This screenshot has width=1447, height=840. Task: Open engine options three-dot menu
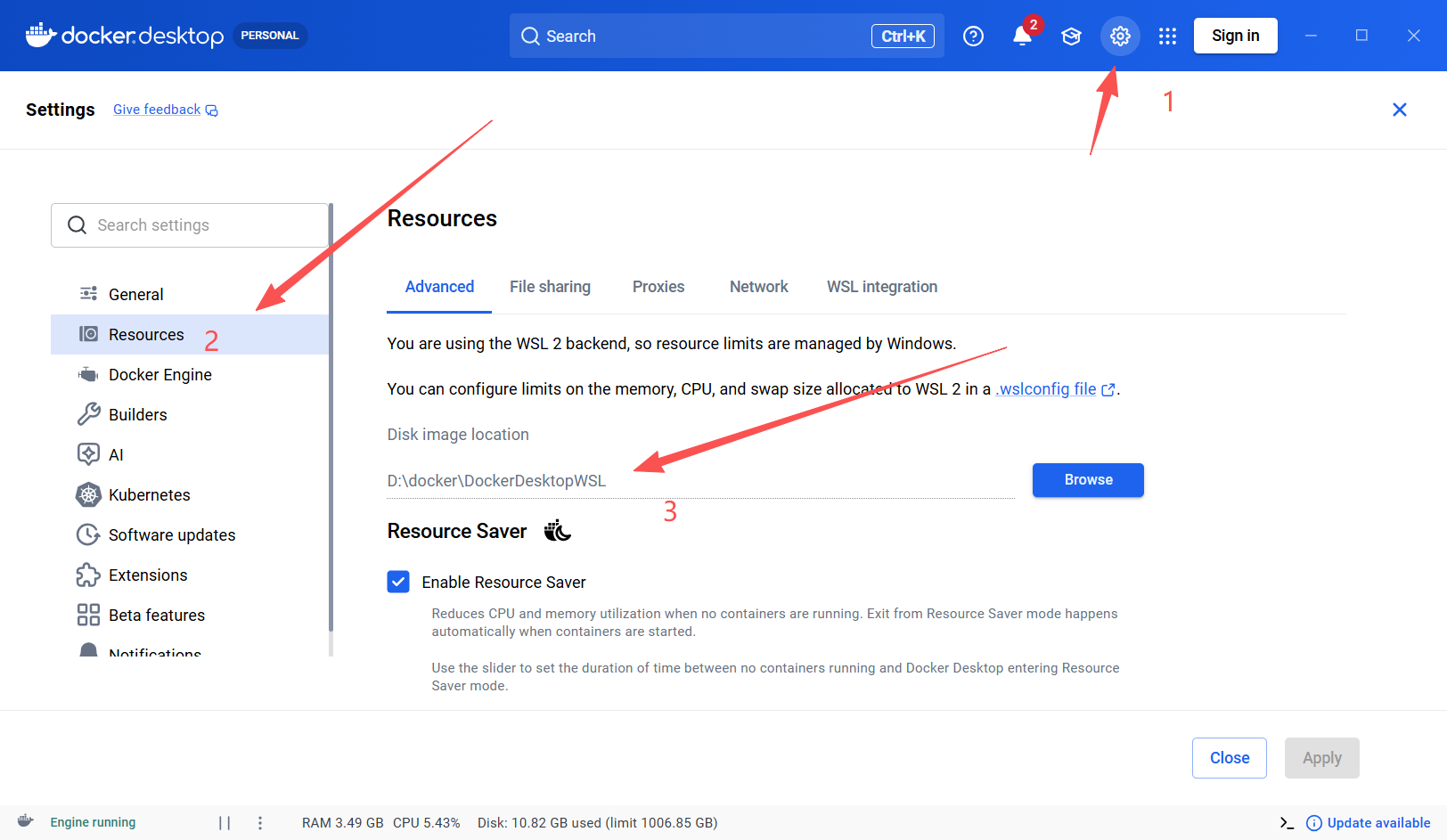pyautogui.click(x=260, y=823)
